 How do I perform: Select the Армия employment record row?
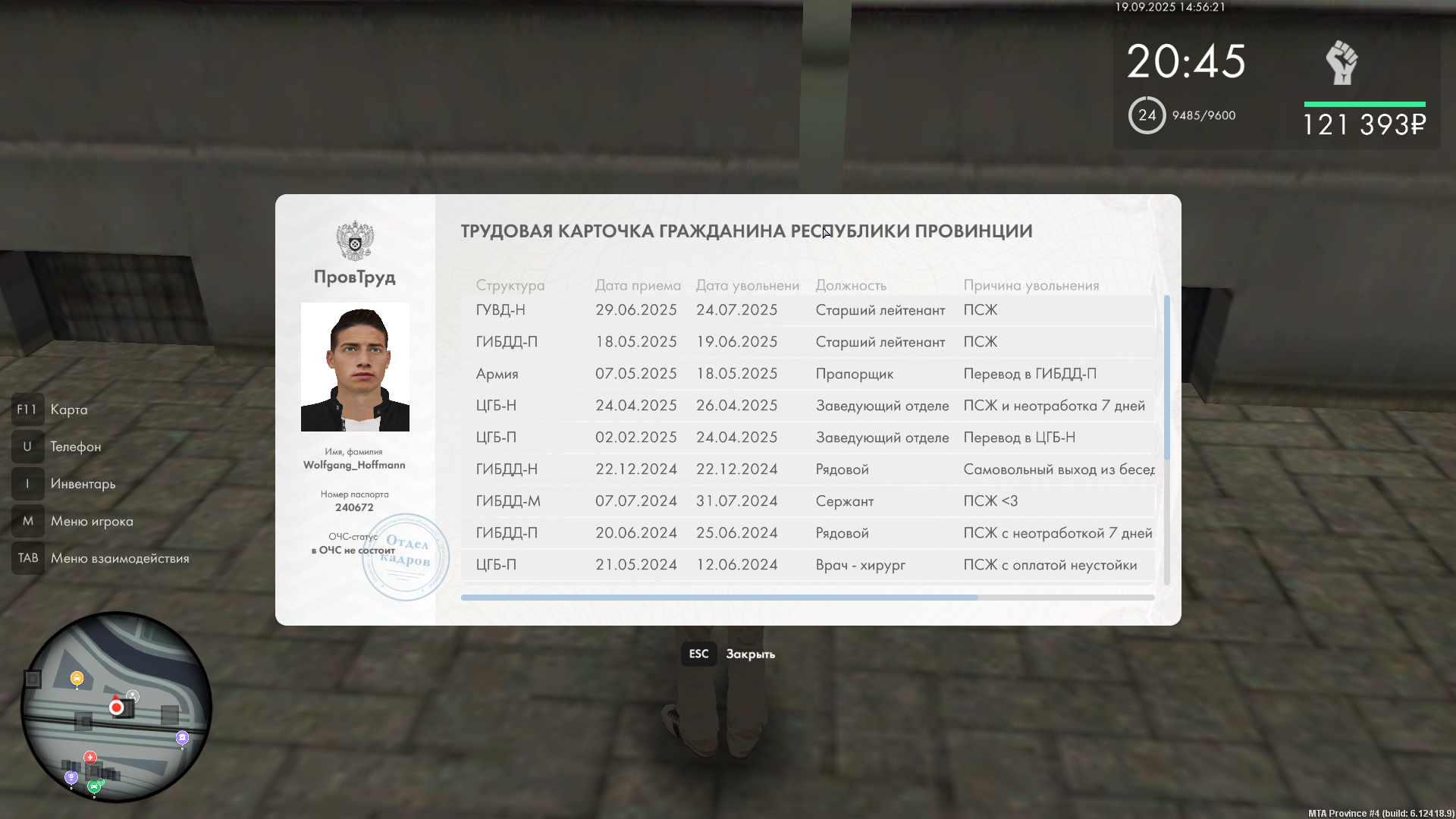808,374
